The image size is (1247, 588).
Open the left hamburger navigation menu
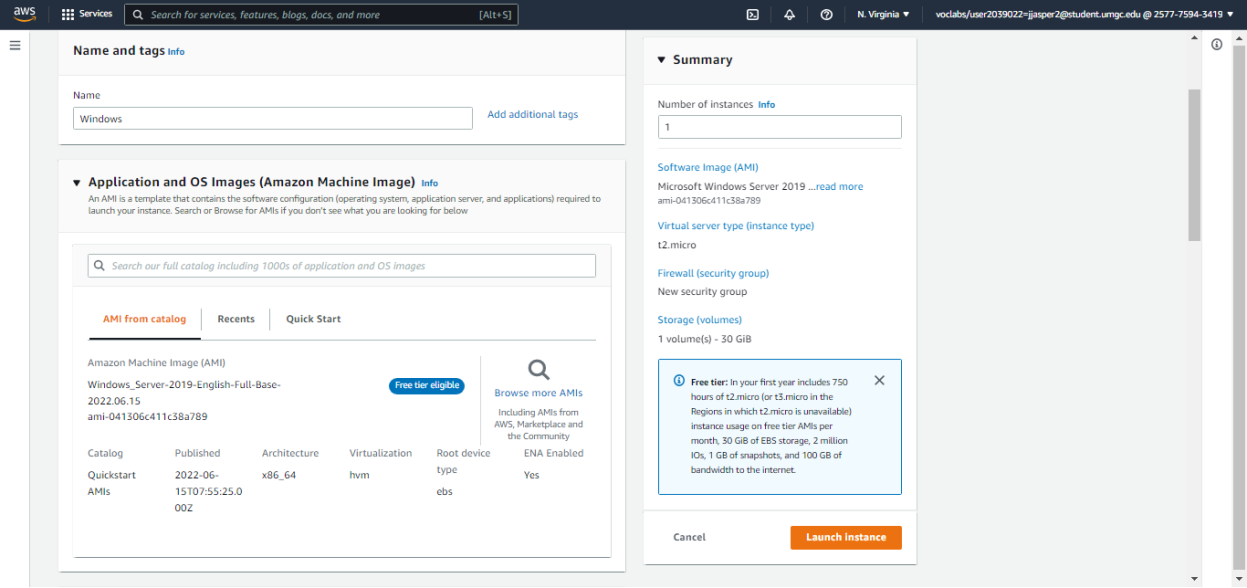pyautogui.click(x=15, y=46)
